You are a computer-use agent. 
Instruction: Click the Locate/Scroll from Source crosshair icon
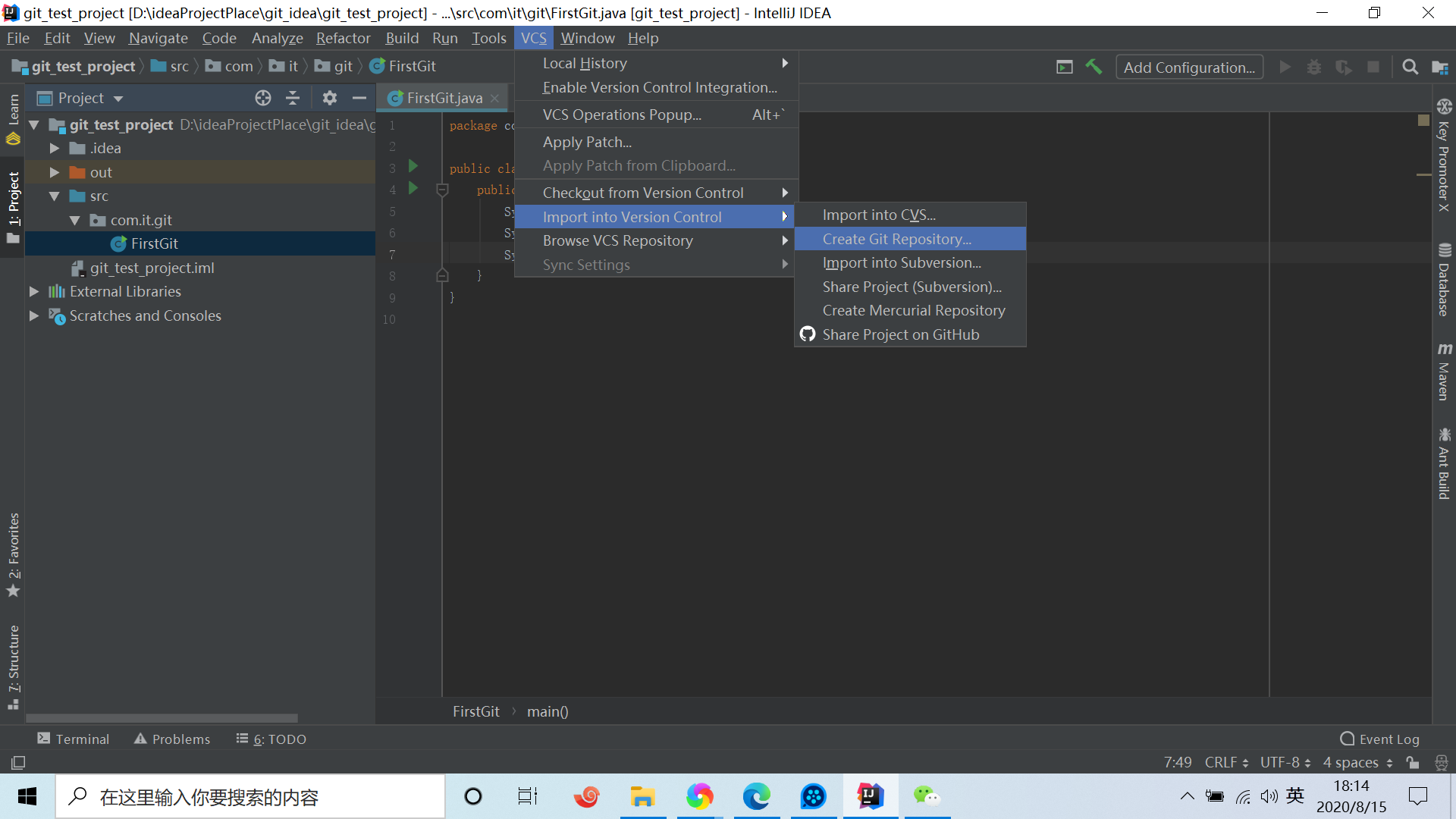[263, 98]
